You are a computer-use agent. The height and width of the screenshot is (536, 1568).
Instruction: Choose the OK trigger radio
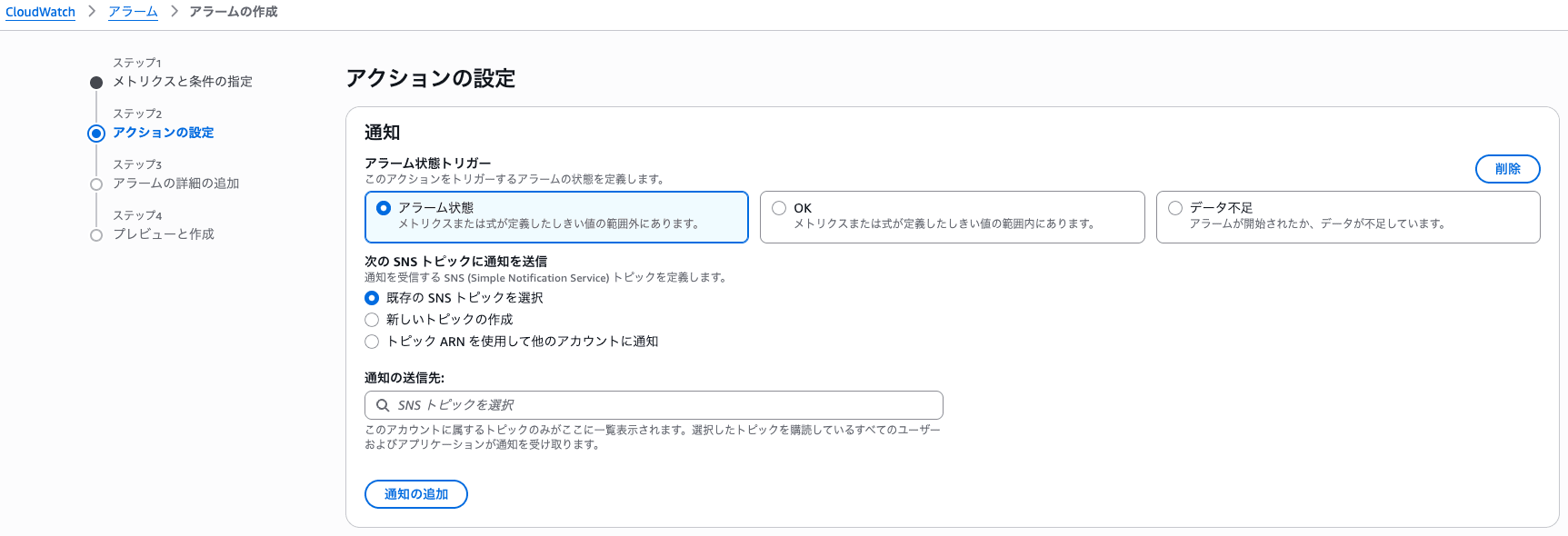(779, 208)
